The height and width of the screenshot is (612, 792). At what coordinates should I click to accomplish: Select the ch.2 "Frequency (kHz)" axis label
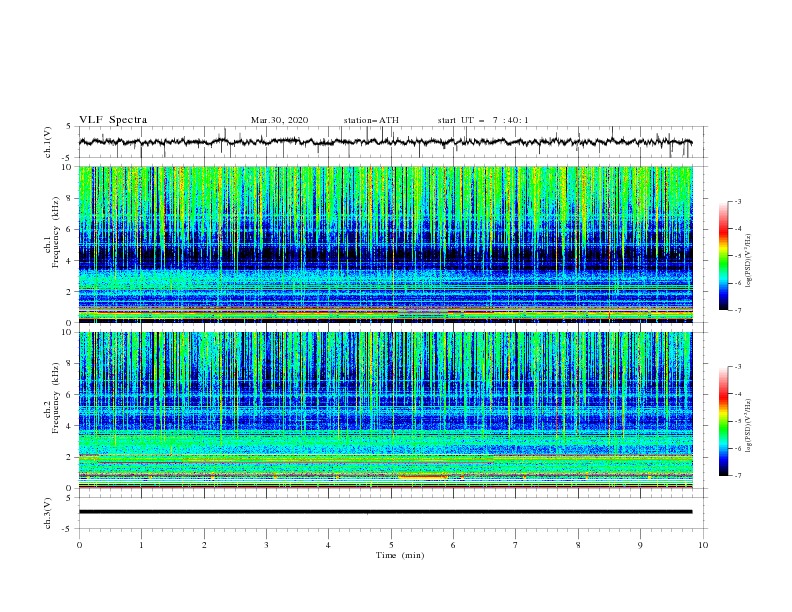55,397
